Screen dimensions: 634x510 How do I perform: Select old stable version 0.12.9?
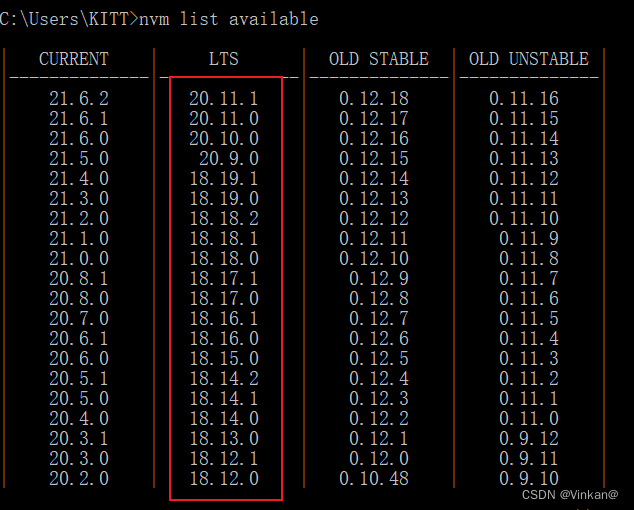click(x=379, y=279)
